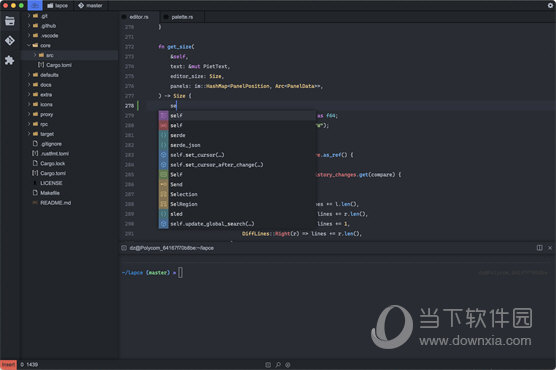Click the lapce workspace folder icon

tap(50, 5)
